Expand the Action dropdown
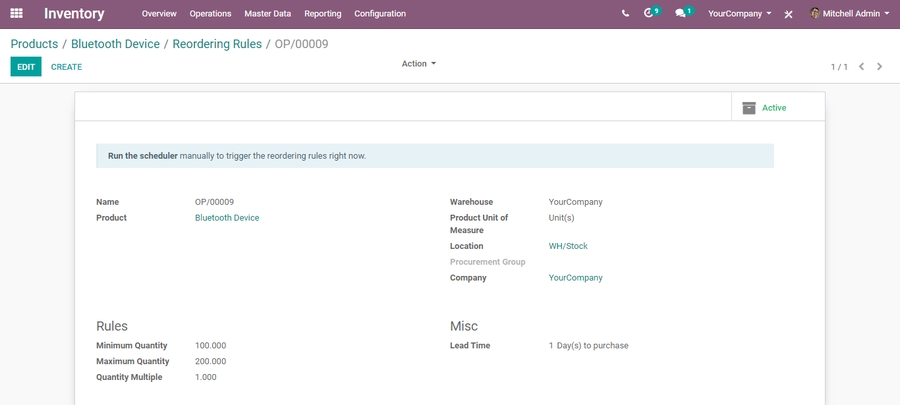The height and width of the screenshot is (405, 900). point(419,64)
